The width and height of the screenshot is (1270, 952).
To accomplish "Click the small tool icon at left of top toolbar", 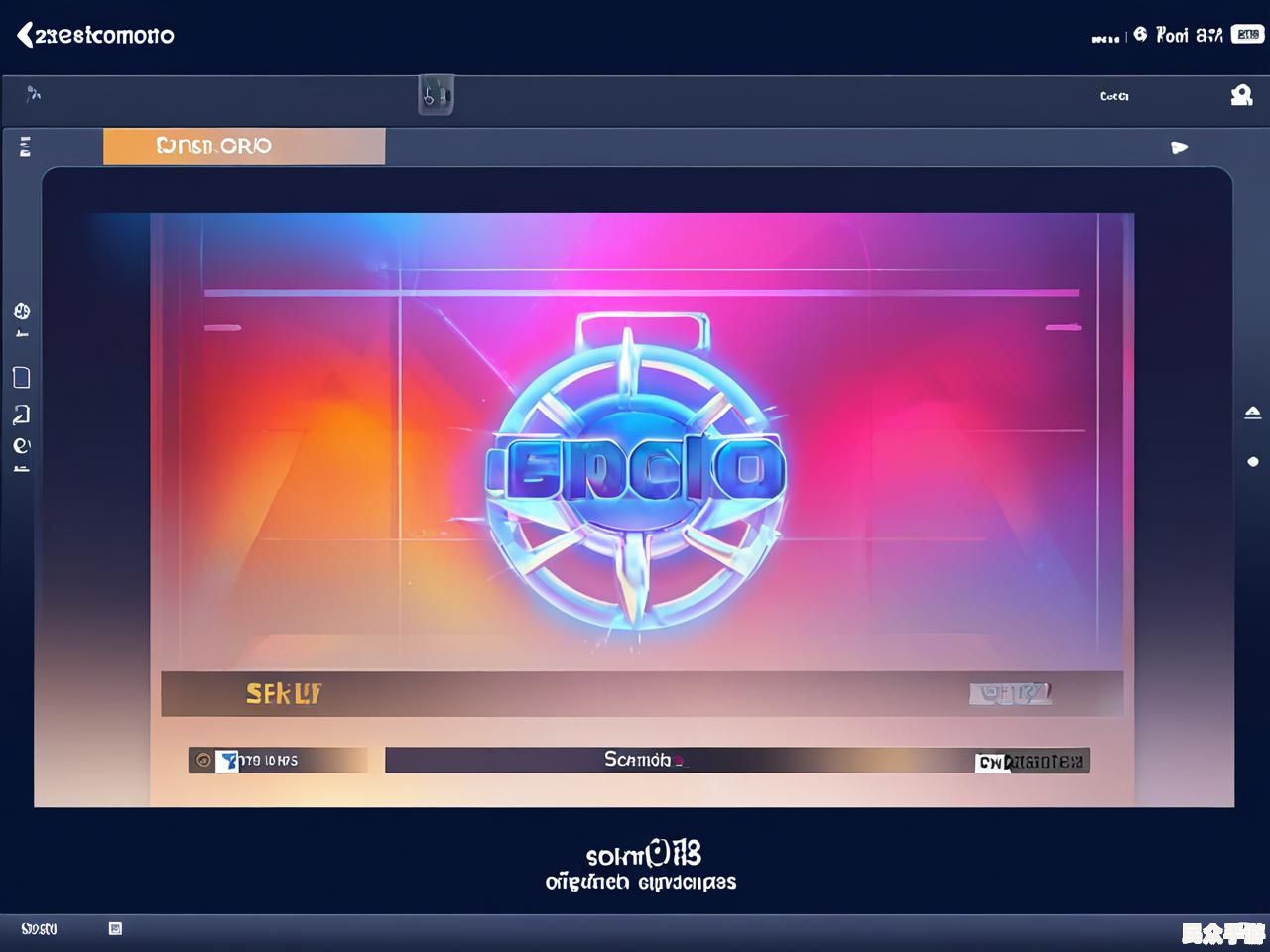I will pos(33,94).
